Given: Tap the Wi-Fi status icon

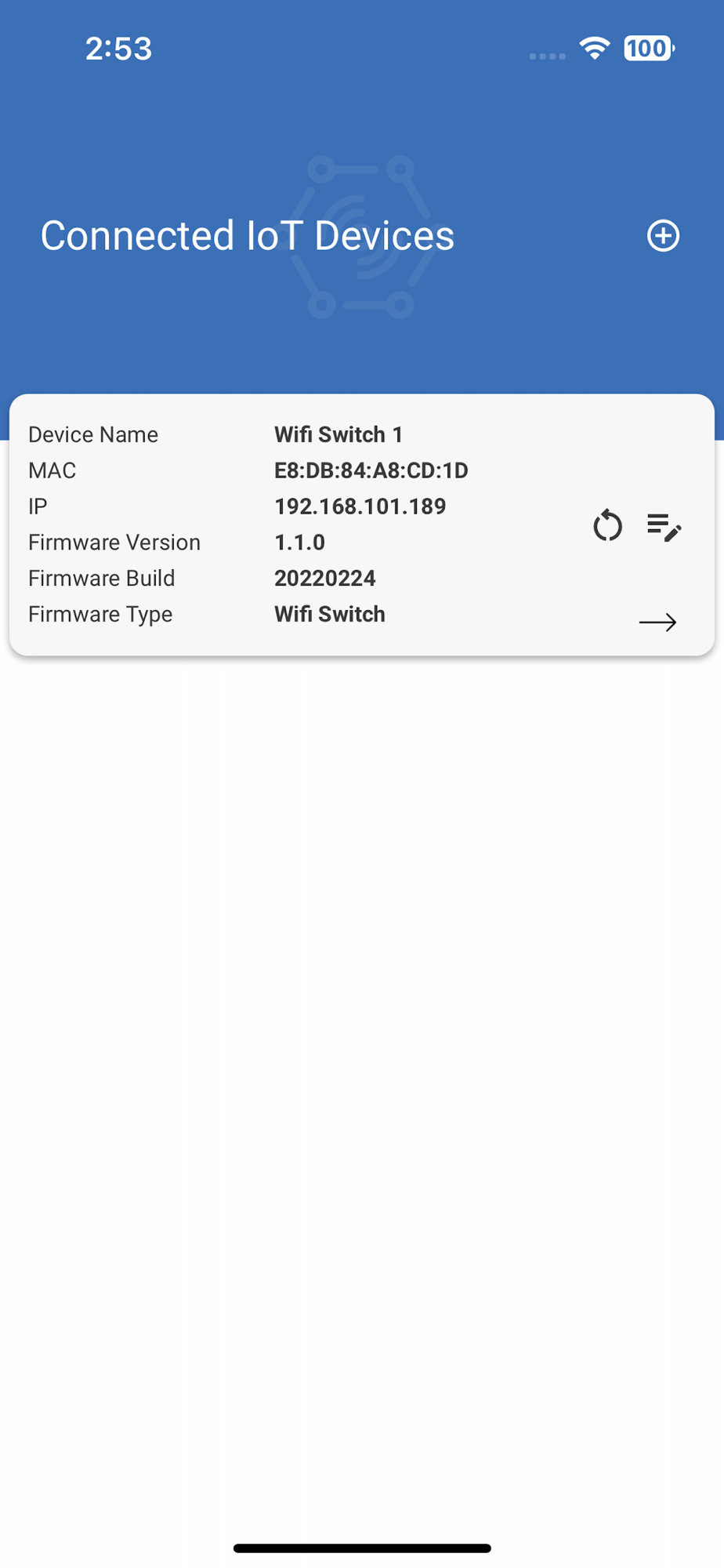Looking at the screenshot, I should [x=595, y=49].
